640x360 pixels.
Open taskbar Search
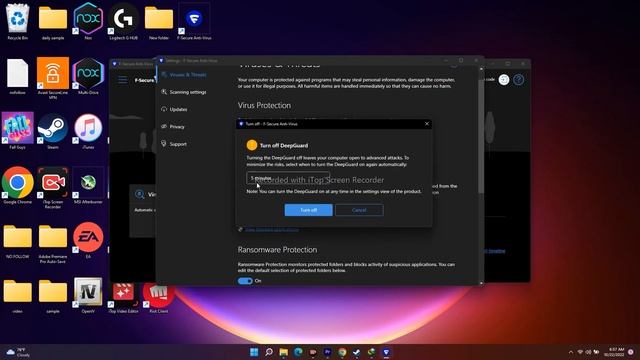[x=269, y=352]
